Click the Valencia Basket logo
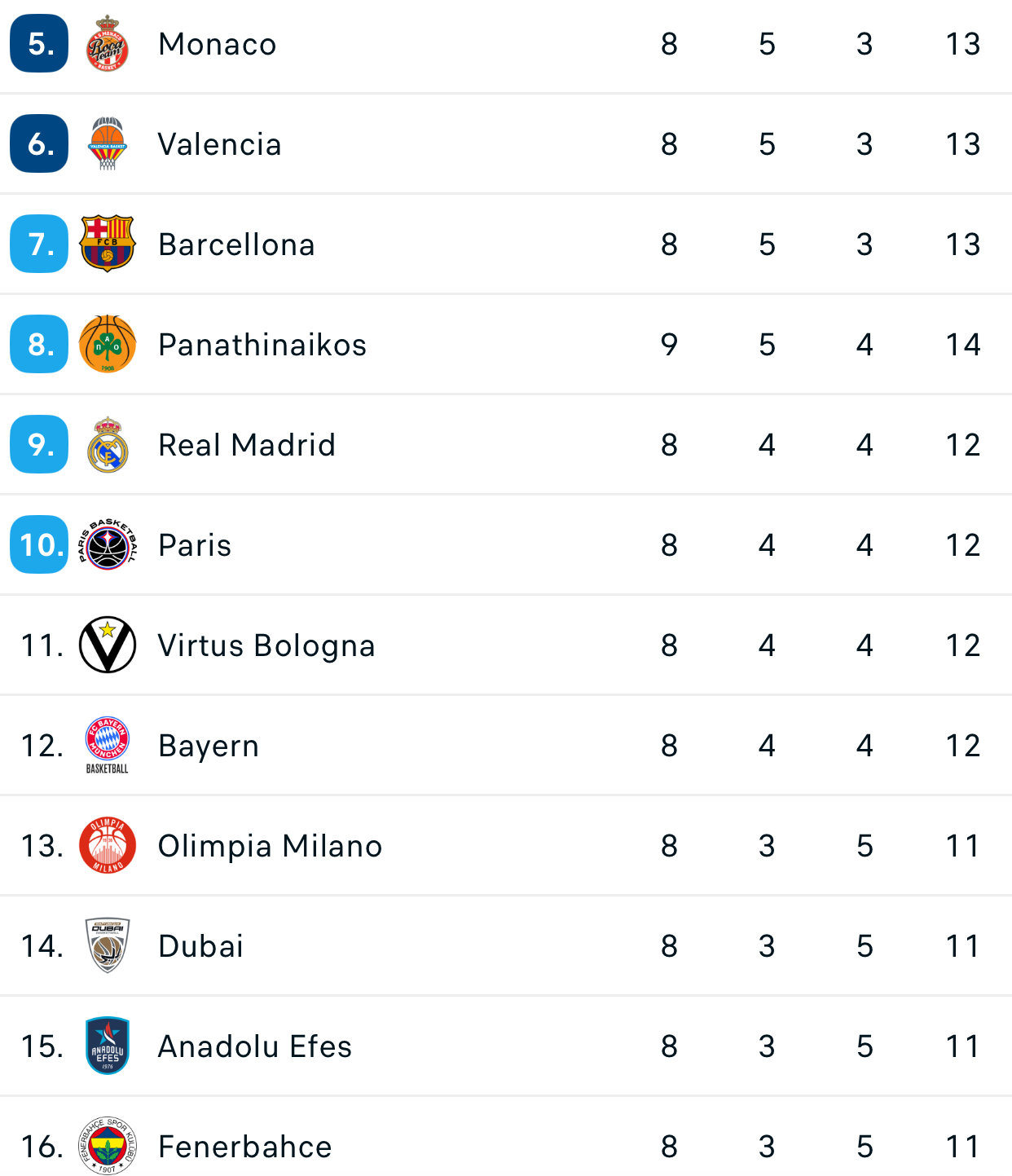Image resolution: width=1012 pixels, height=1176 pixels. 108,143
